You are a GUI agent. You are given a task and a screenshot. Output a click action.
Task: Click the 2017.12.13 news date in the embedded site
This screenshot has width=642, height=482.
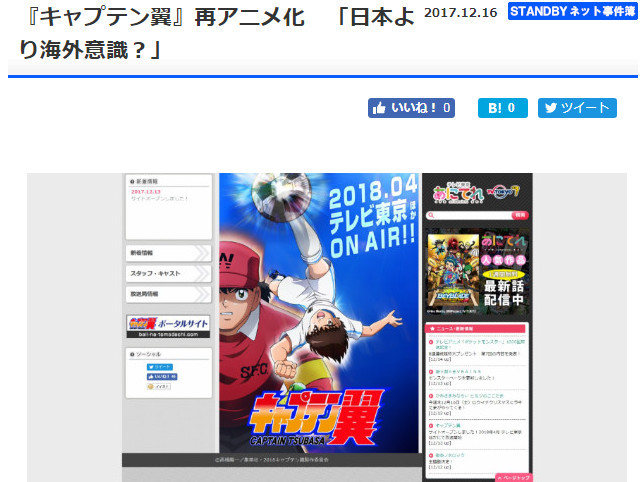(x=146, y=192)
